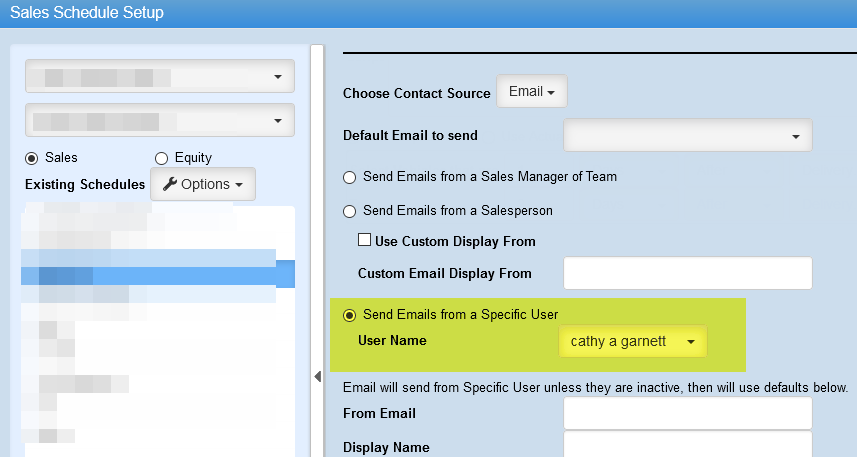The image size is (857, 457).
Task: Collapse the left panel using splitter arrow
Action: coord(317,376)
